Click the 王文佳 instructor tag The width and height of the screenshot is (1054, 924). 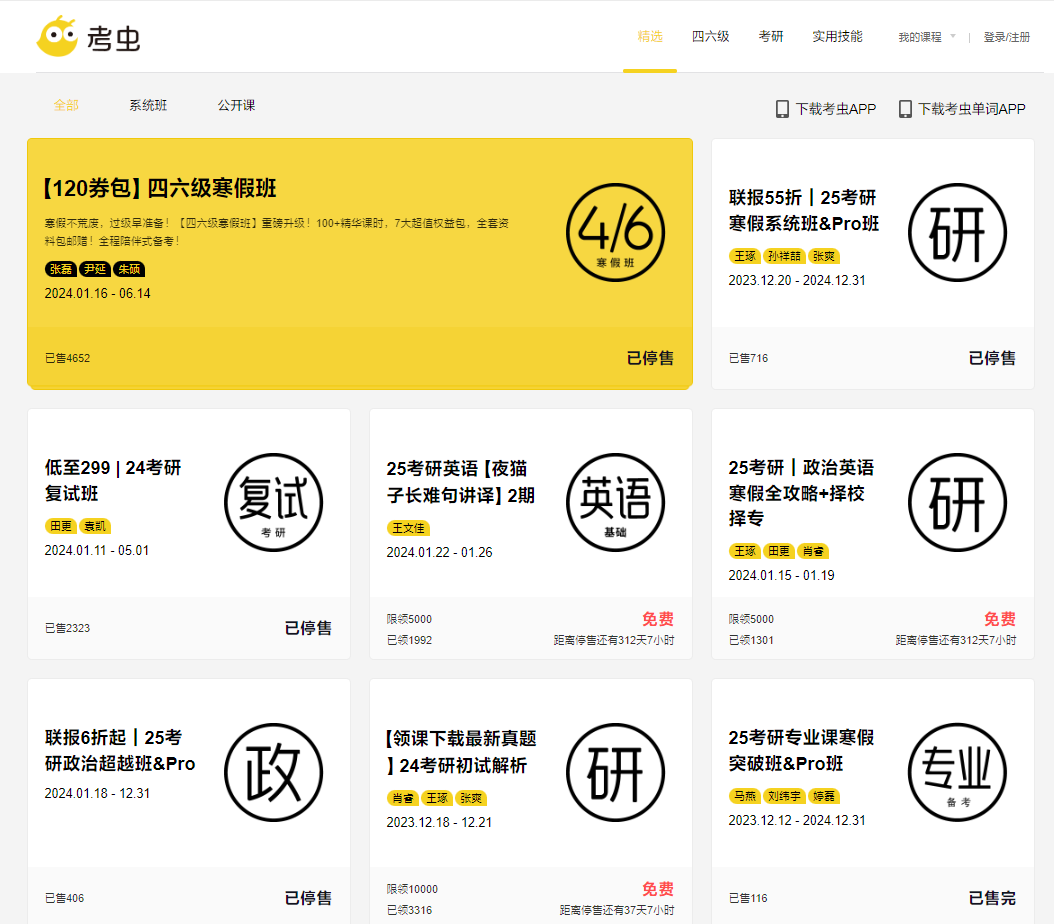point(408,527)
